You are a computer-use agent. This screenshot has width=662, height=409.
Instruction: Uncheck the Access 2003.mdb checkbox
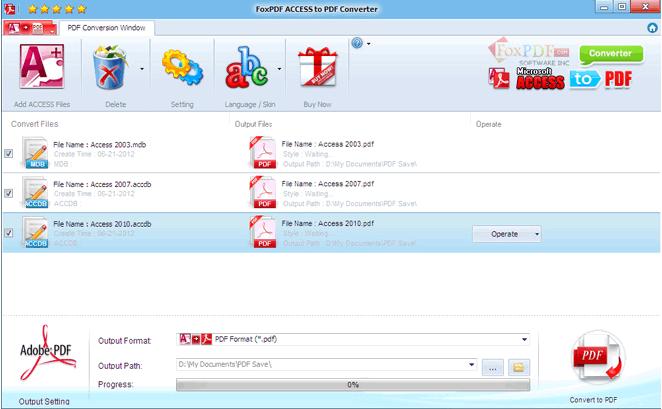(8, 154)
